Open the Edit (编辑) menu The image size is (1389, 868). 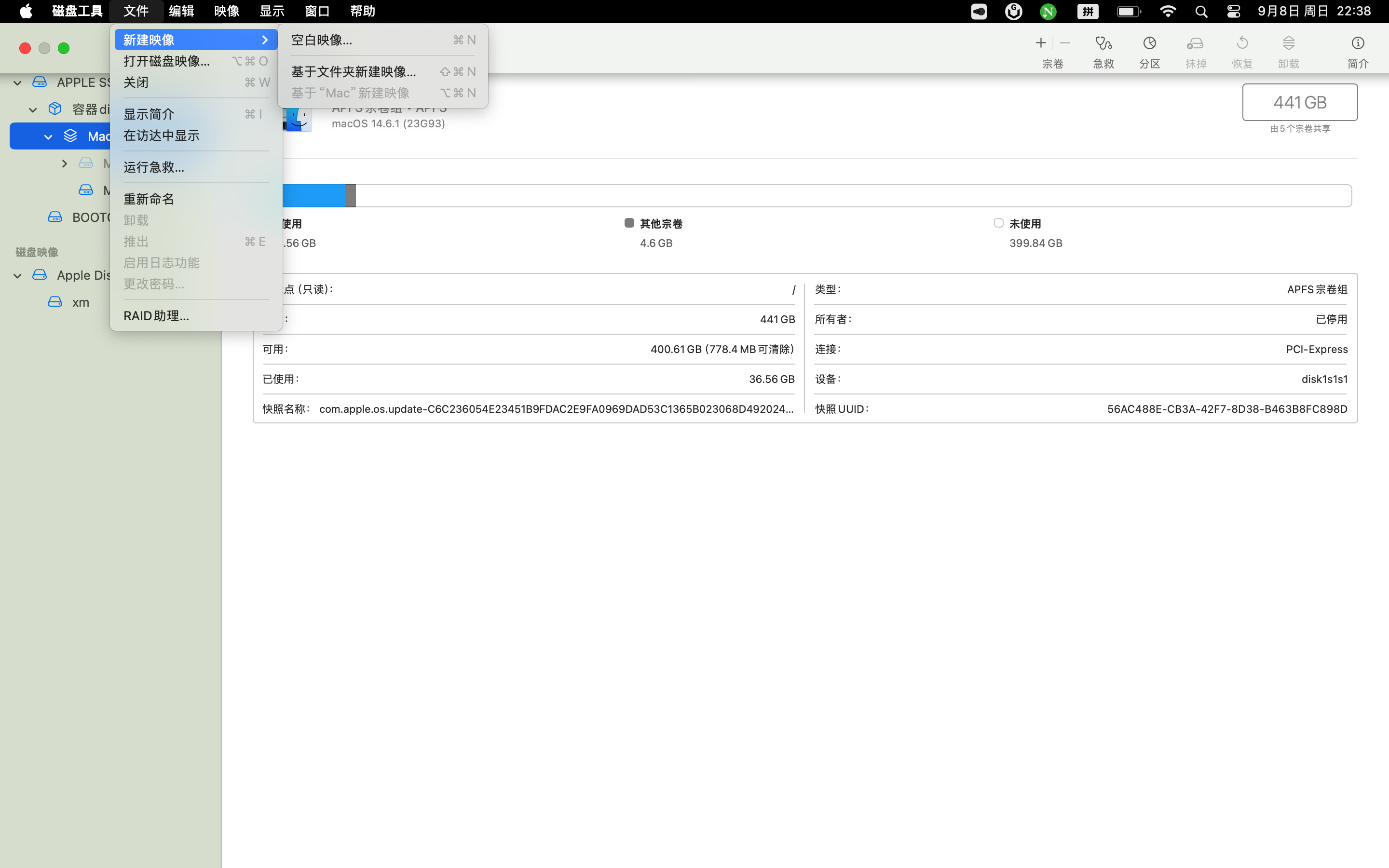[181, 11]
